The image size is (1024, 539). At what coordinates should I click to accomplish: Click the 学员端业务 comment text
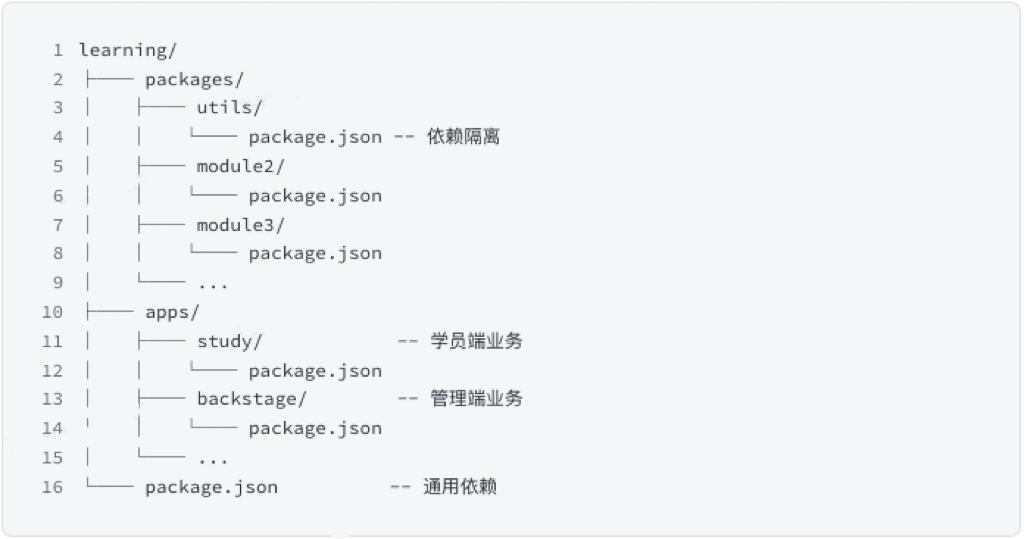click(x=476, y=341)
